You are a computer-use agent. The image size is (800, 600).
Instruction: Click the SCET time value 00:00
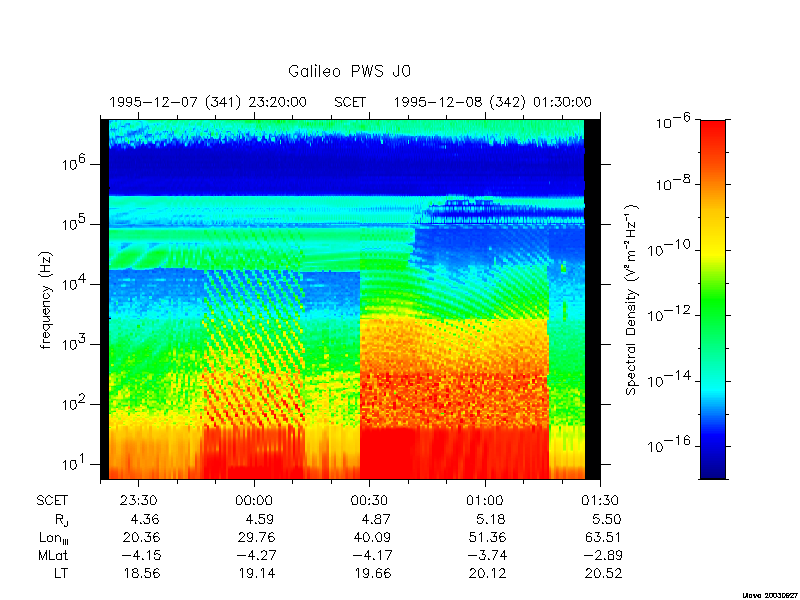coord(254,501)
